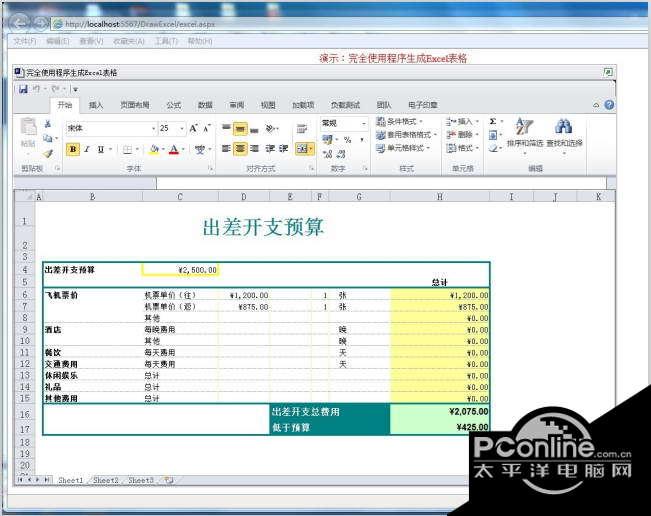The width and height of the screenshot is (651, 516).
Task: Open the 宋体 font name dropdown
Action: (154, 128)
